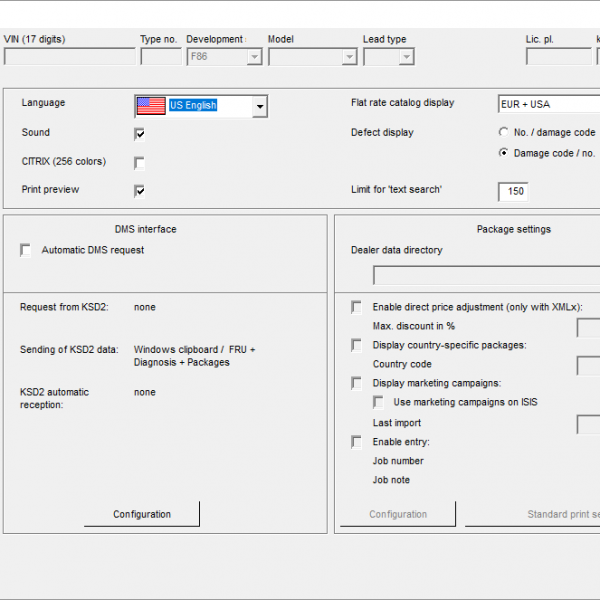Image resolution: width=600 pixels, height=600 pixels.
Task: Disable the Print preview checkbox
Action: (140, 190)
